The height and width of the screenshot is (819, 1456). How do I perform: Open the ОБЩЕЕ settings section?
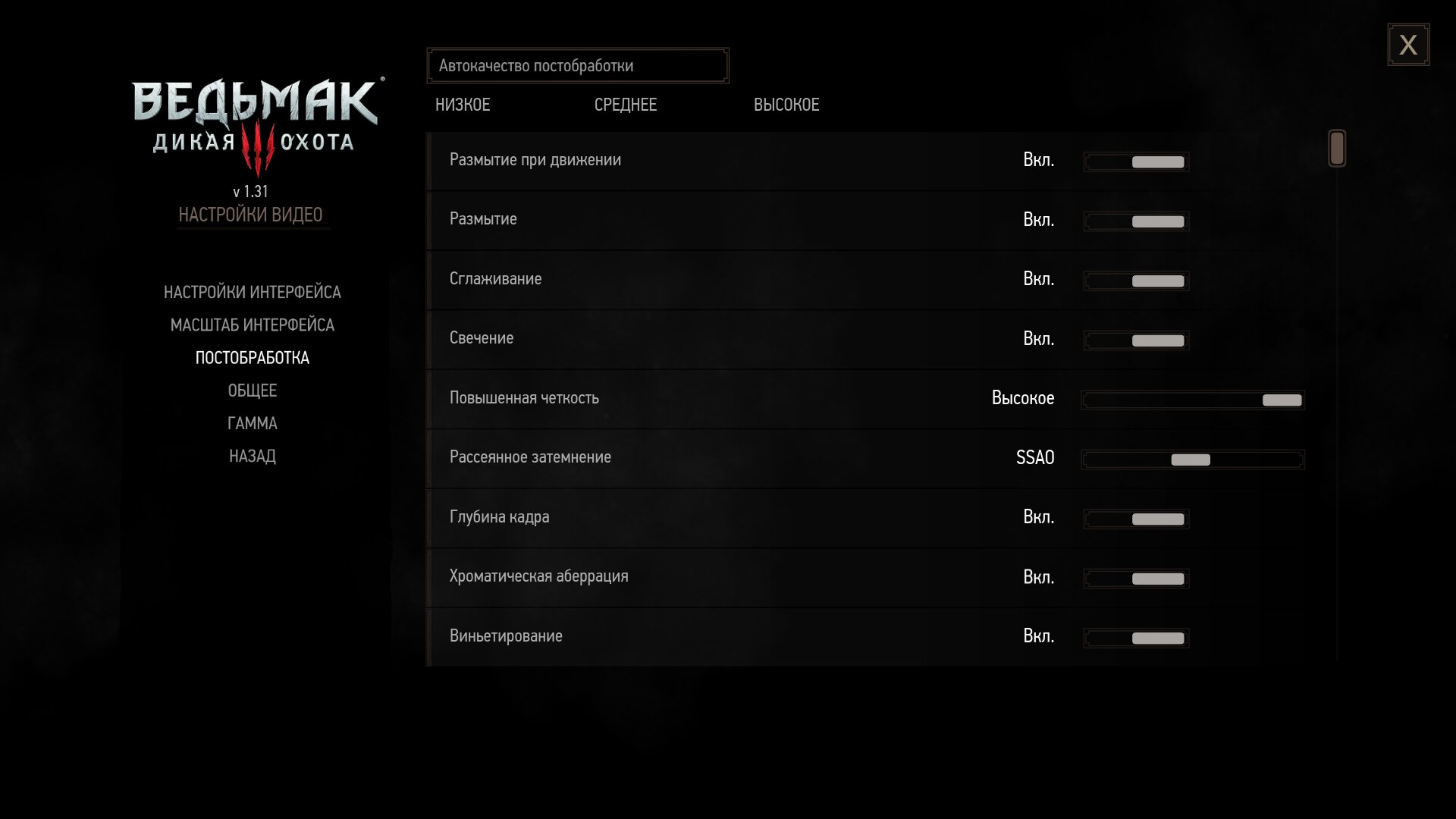[x=253, y=391]
